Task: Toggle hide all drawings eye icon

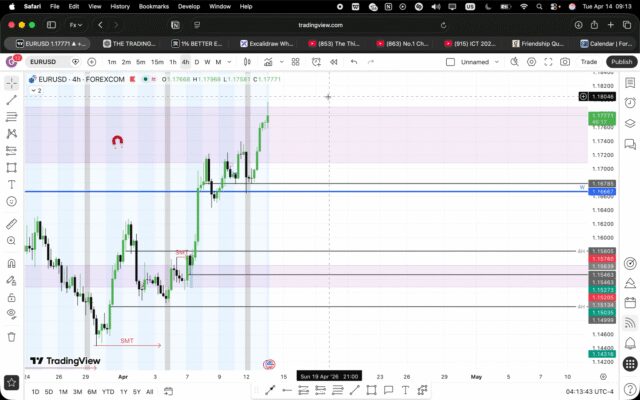Action: 11,302
